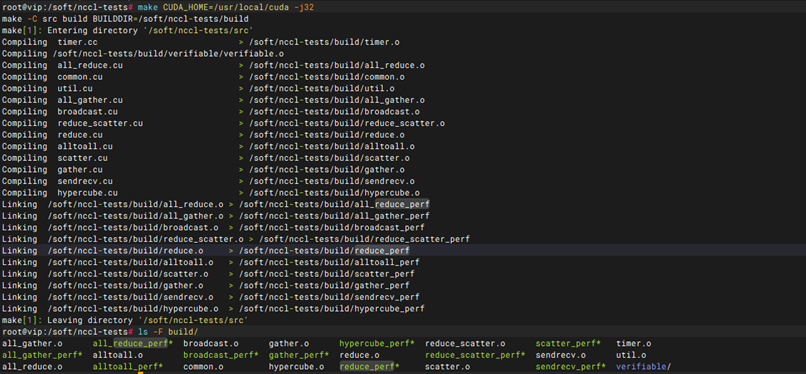Screen dimensions: 806x374
Task: Click /soft/nccl-tests/build/gather_perf in the Linking line
Action: pos(324,286)
